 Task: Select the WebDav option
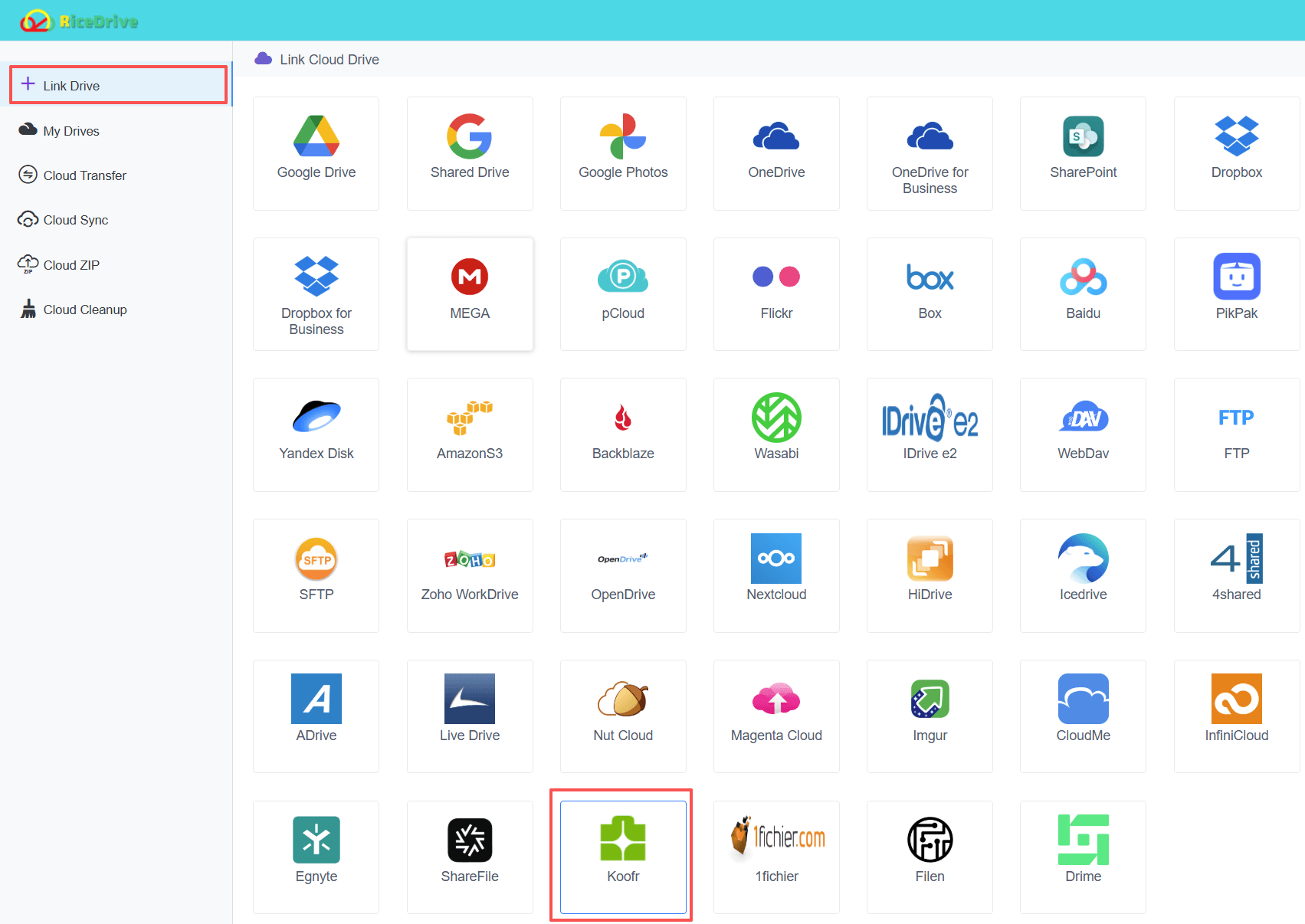click(x=1083, y=434)
